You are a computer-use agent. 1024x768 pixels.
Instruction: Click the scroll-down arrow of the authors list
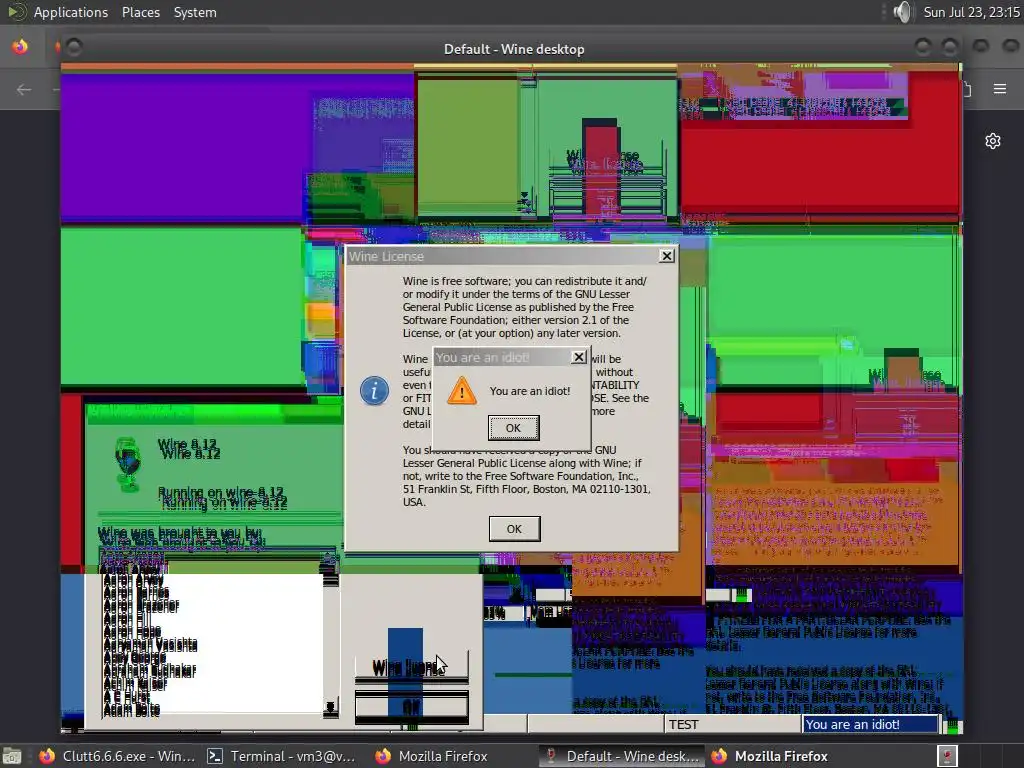click(331, 709)
